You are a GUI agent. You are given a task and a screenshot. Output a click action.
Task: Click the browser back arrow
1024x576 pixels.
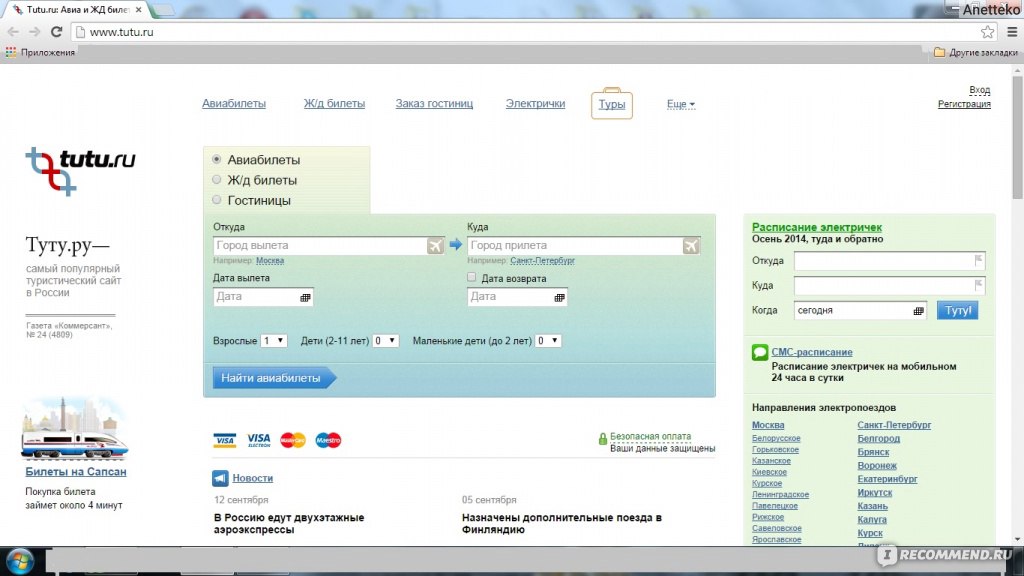[13, 31]
